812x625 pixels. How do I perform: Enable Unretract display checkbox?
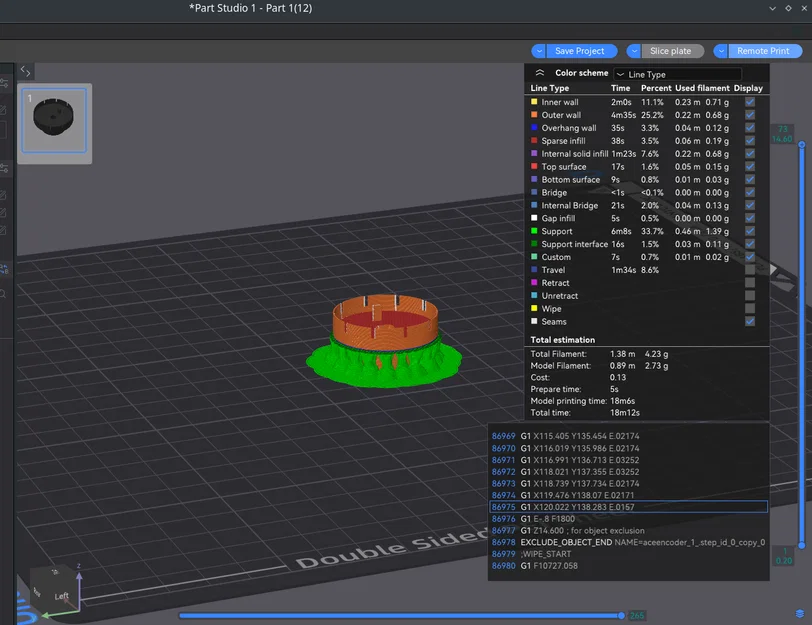click(749, 296)
